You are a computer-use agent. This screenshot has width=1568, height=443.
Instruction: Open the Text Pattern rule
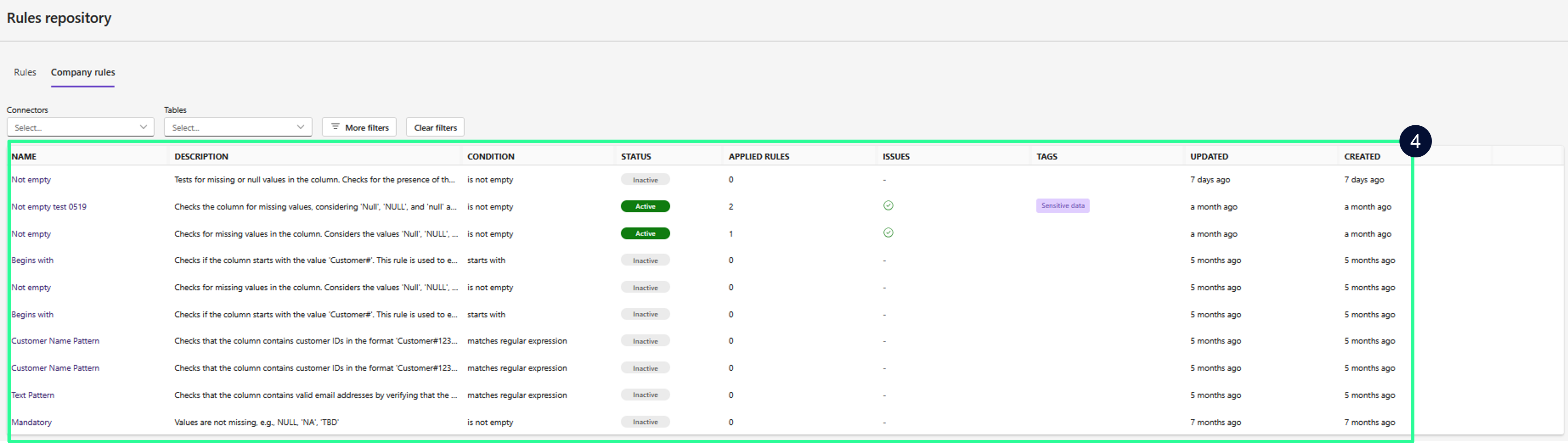[x=33, y=396]
